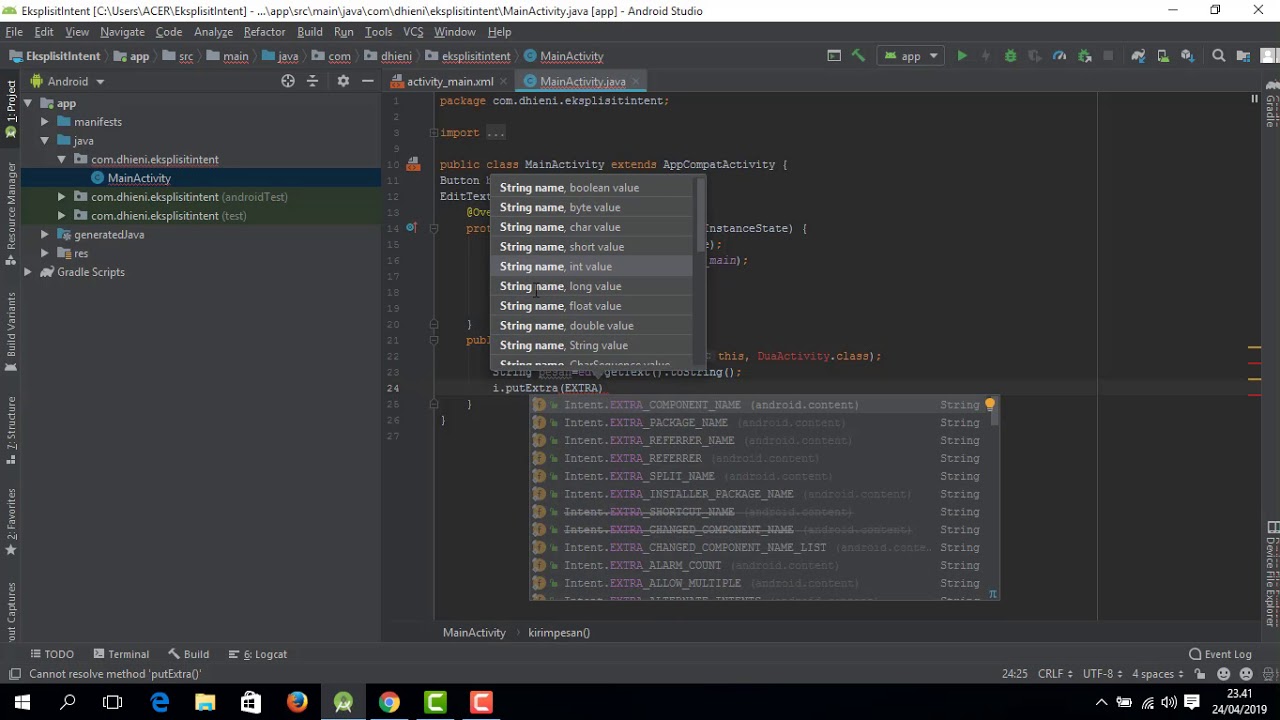Build the project with the hammer icon
Screen dimensions: 1280x720
858,56
